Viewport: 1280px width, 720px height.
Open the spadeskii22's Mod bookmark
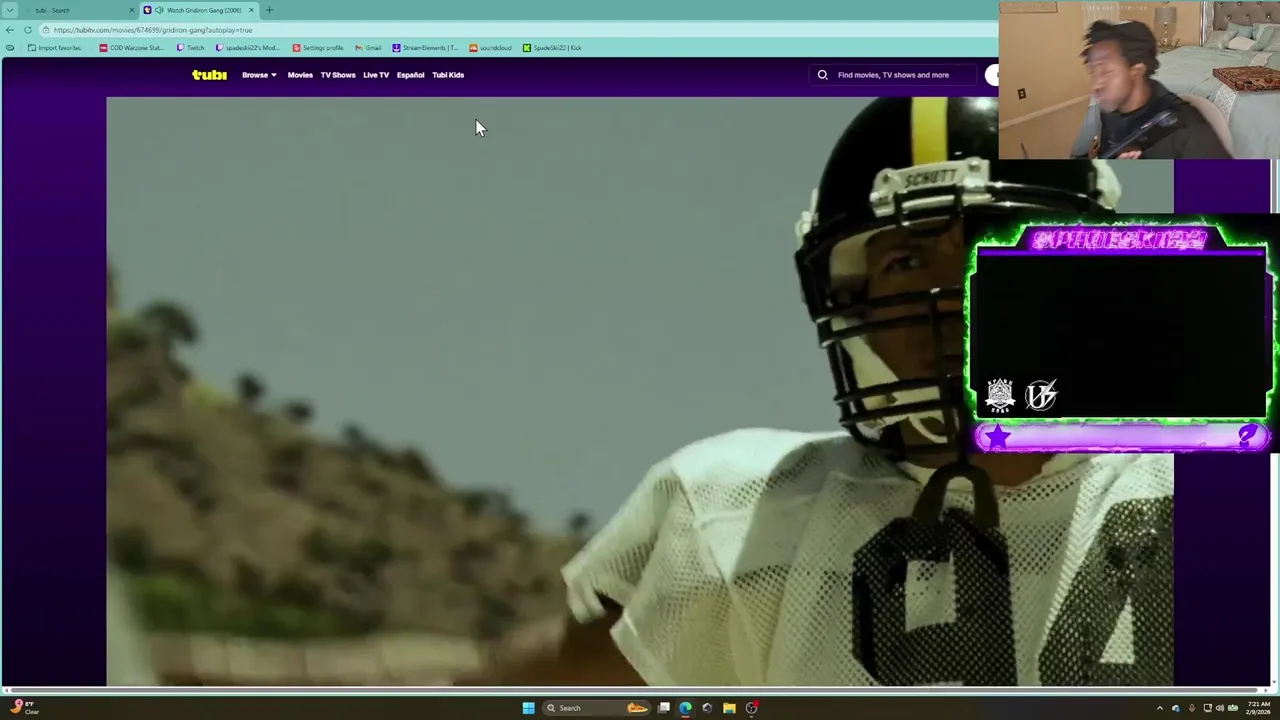pos(247,48)
